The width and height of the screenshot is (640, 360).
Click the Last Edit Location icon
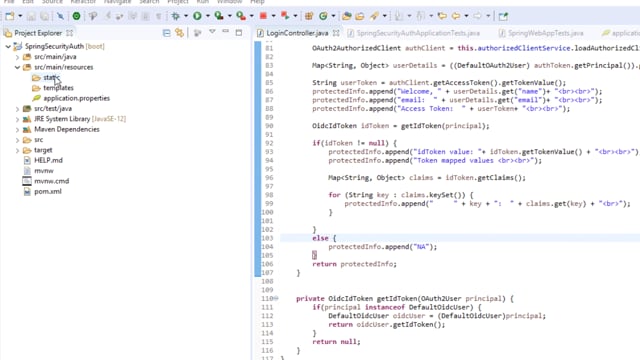(442, 16)
